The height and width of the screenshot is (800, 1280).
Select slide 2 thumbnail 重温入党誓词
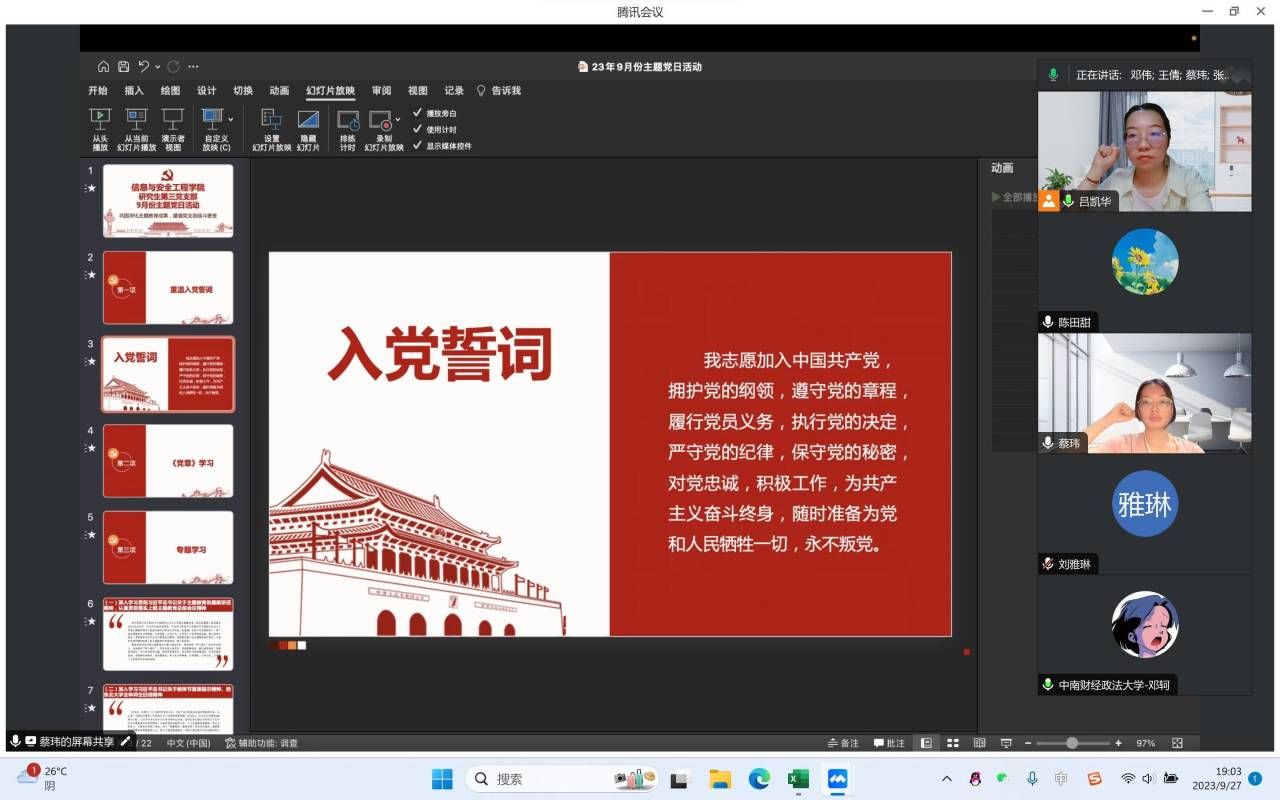[x=168, y=288]
